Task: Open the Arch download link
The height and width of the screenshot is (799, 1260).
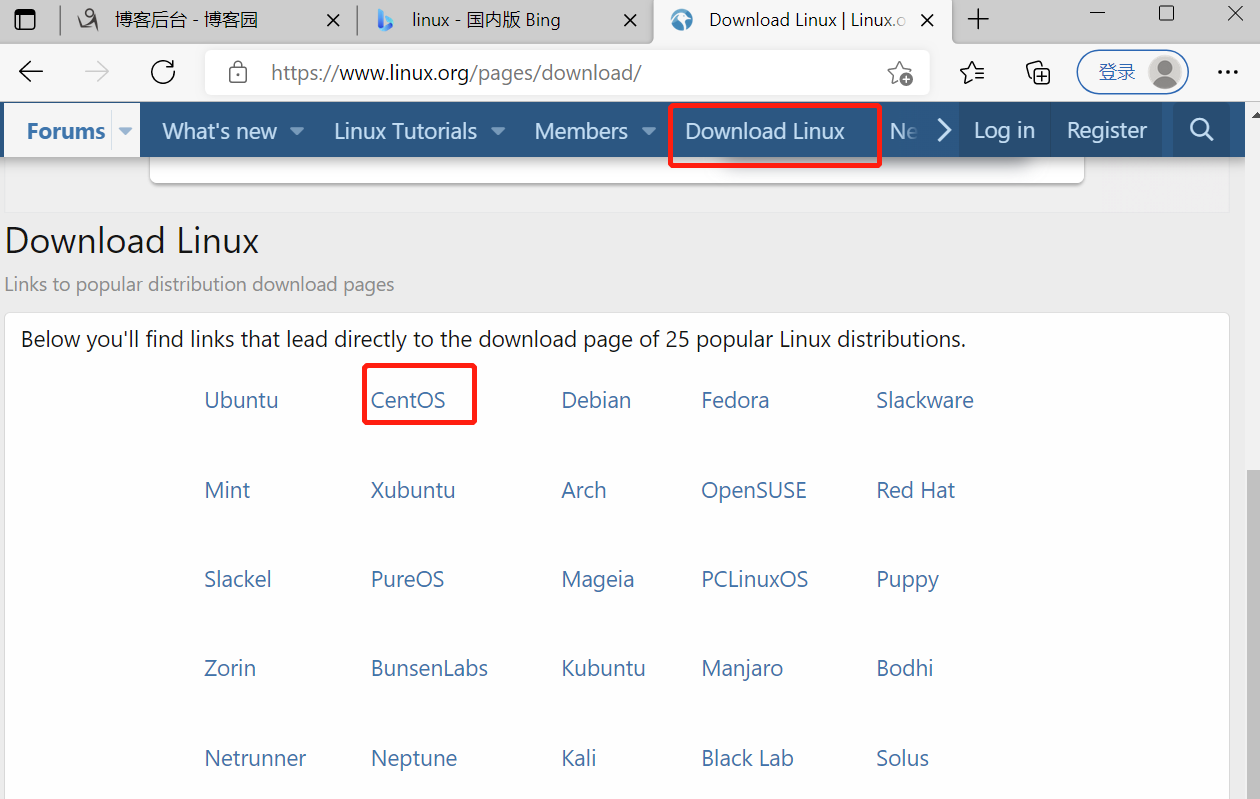Action: [584, 490]
